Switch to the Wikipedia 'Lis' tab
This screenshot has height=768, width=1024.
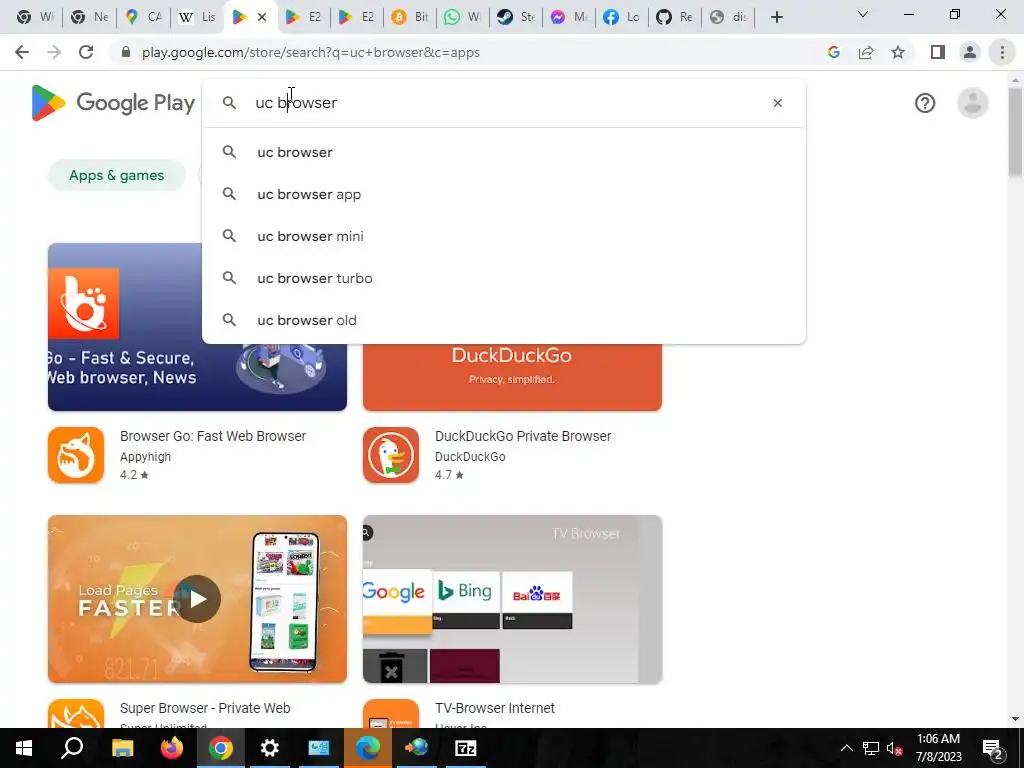coord(197,17)
